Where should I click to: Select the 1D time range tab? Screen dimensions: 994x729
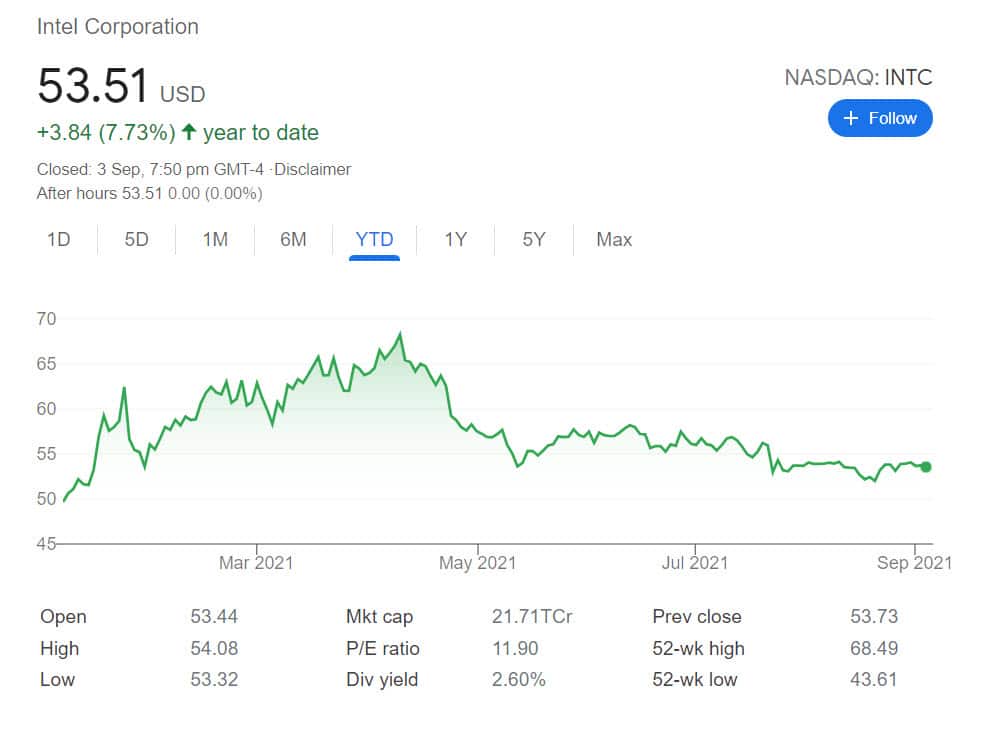tap(58, 240)
